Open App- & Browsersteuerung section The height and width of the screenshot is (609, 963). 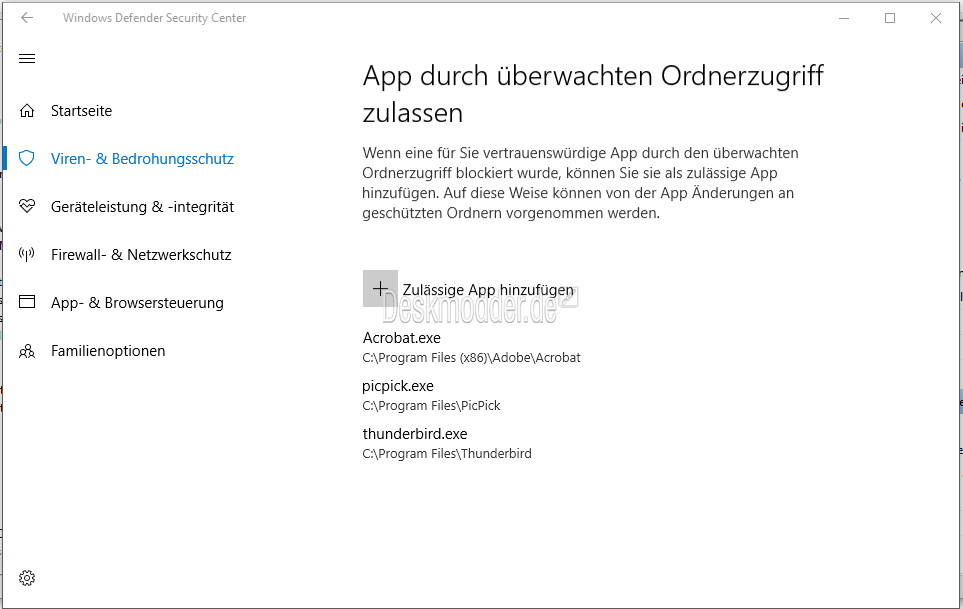(x=138, y=303)
